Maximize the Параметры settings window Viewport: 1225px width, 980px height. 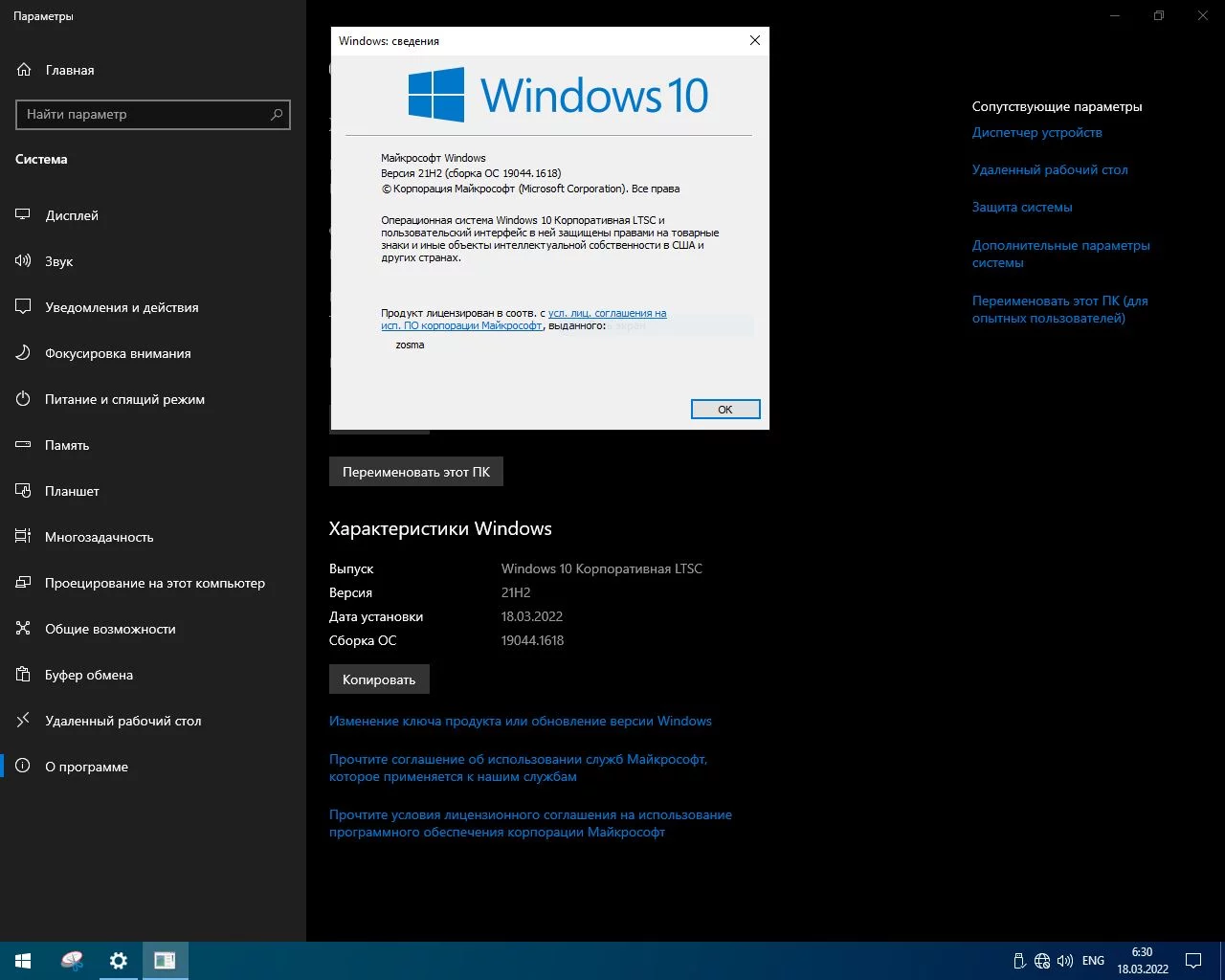[1159, 15]
